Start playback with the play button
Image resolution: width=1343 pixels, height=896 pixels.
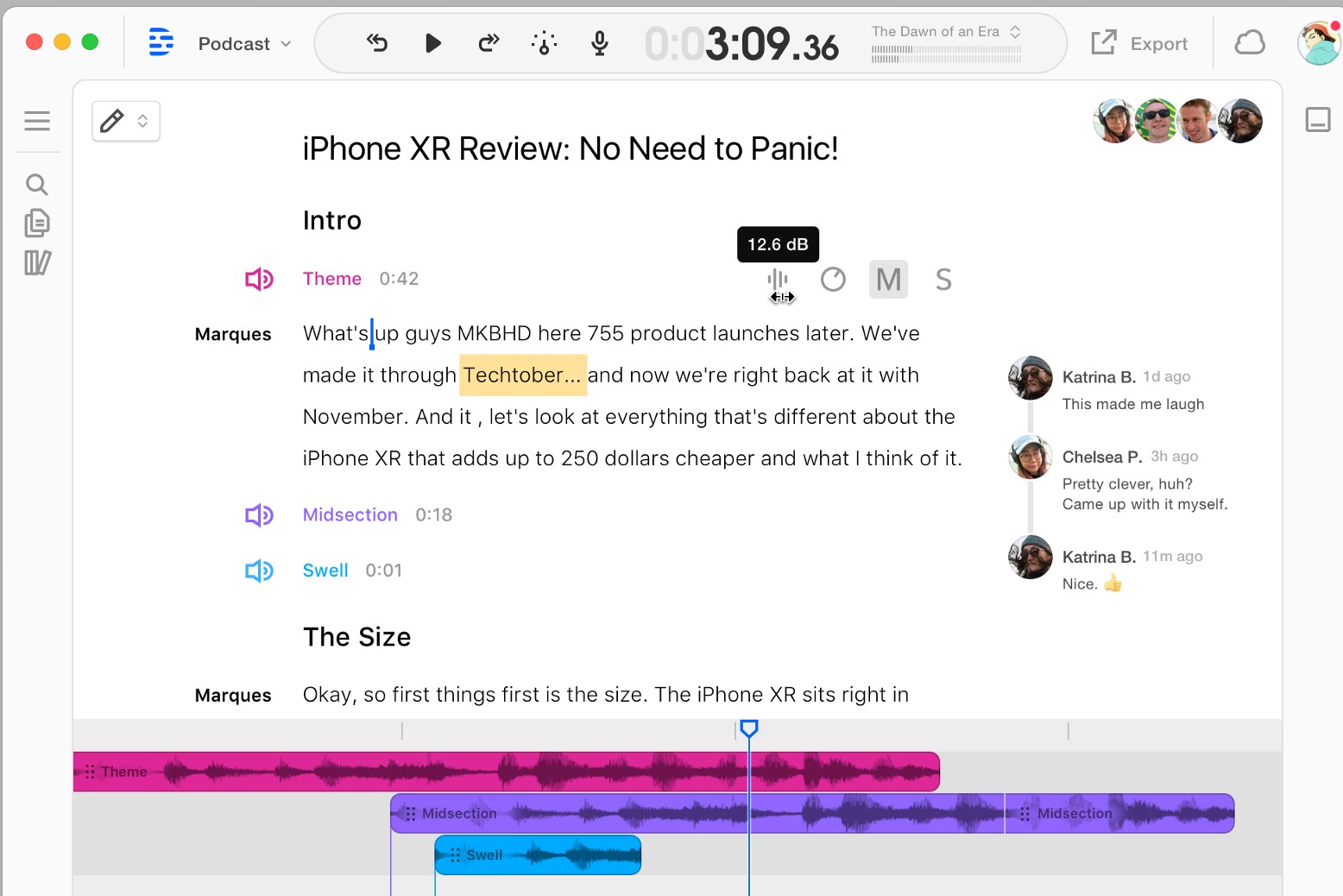433,43
